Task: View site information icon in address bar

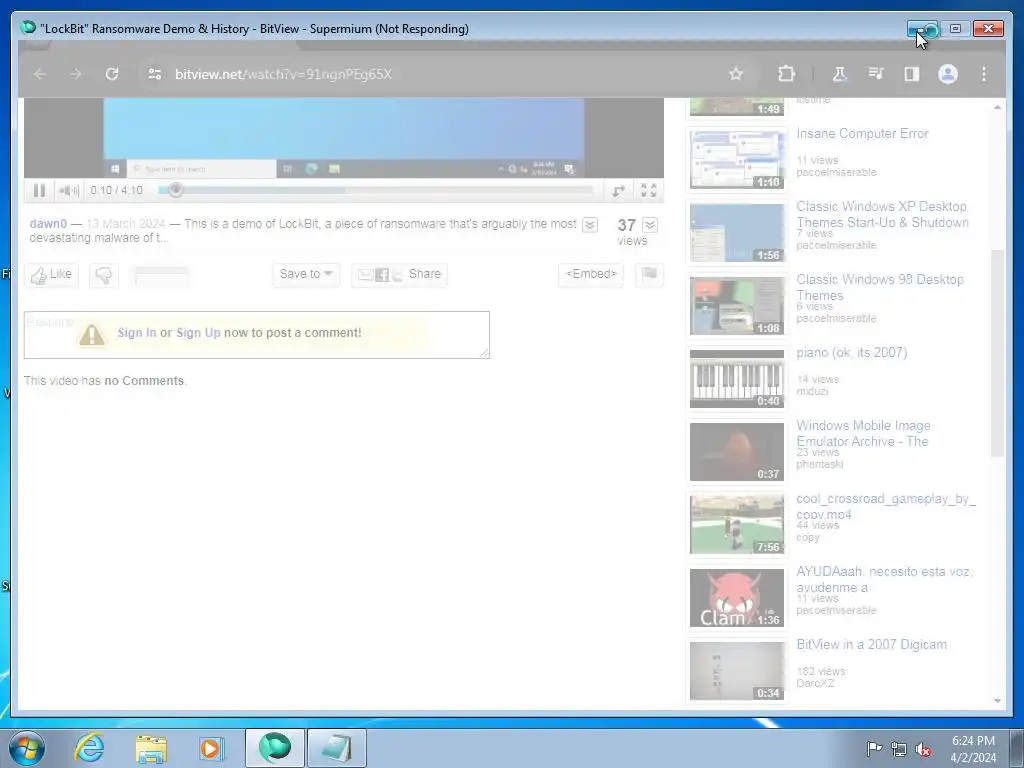Action: click(155, 74)
